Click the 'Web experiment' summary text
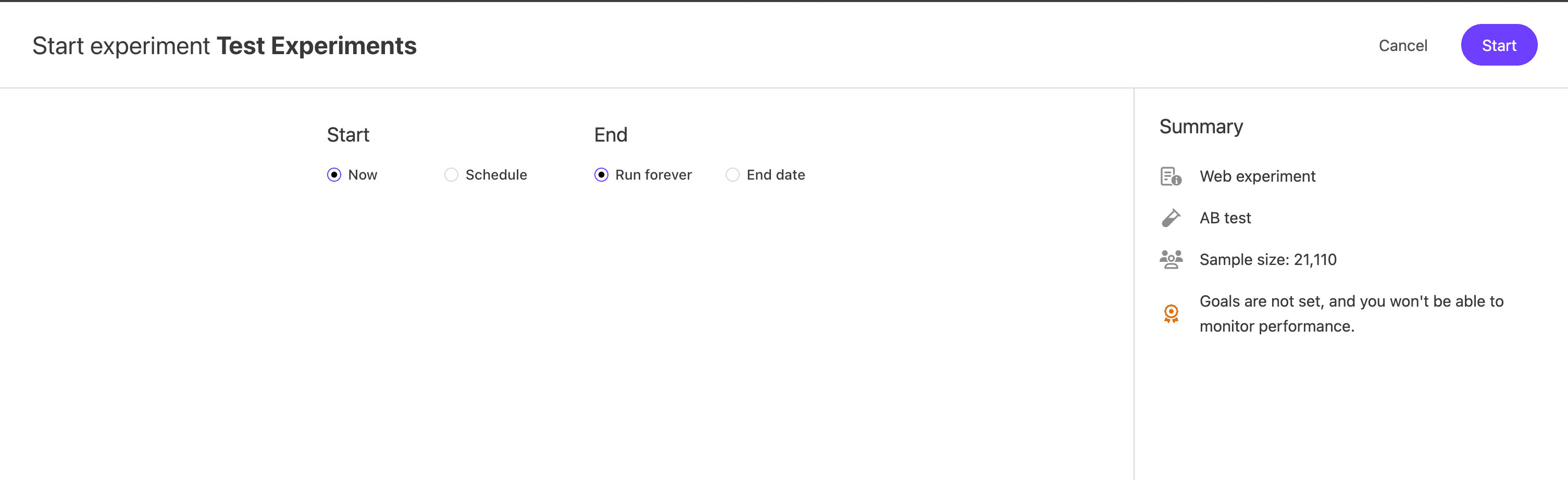The image size is (1568, 480). click(1257, 176)
